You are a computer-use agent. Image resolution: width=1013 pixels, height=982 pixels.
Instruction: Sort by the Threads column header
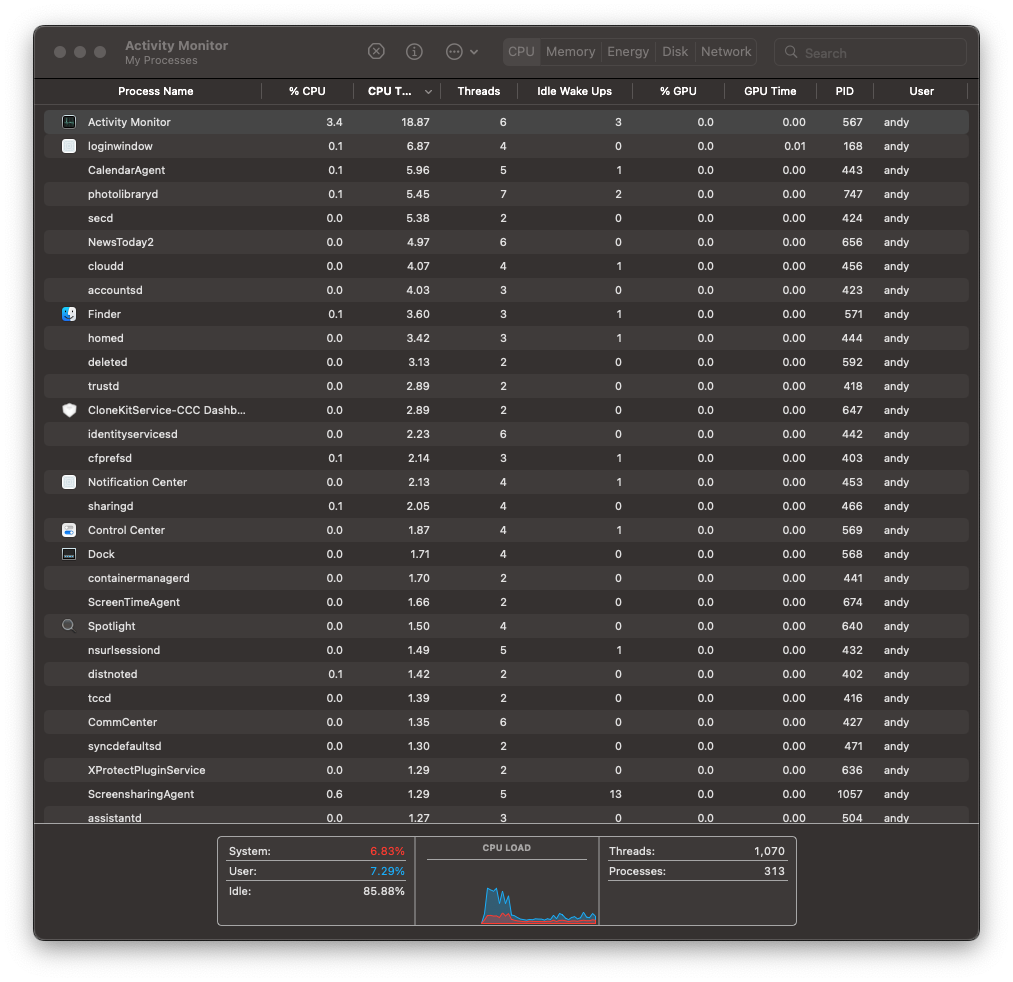pyautogui.click(x=479, y=91)
